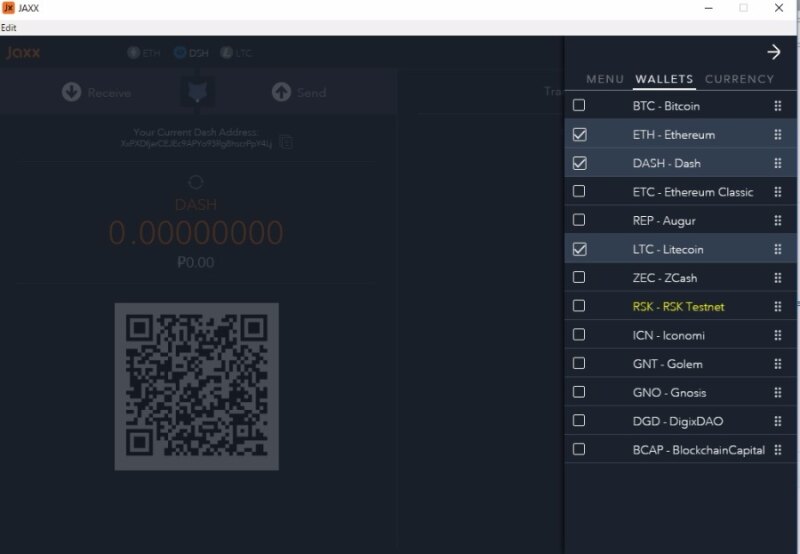Switch to the MENU tab
The image size is (800, 554).
pyautogui.click(x=604, y=79)
